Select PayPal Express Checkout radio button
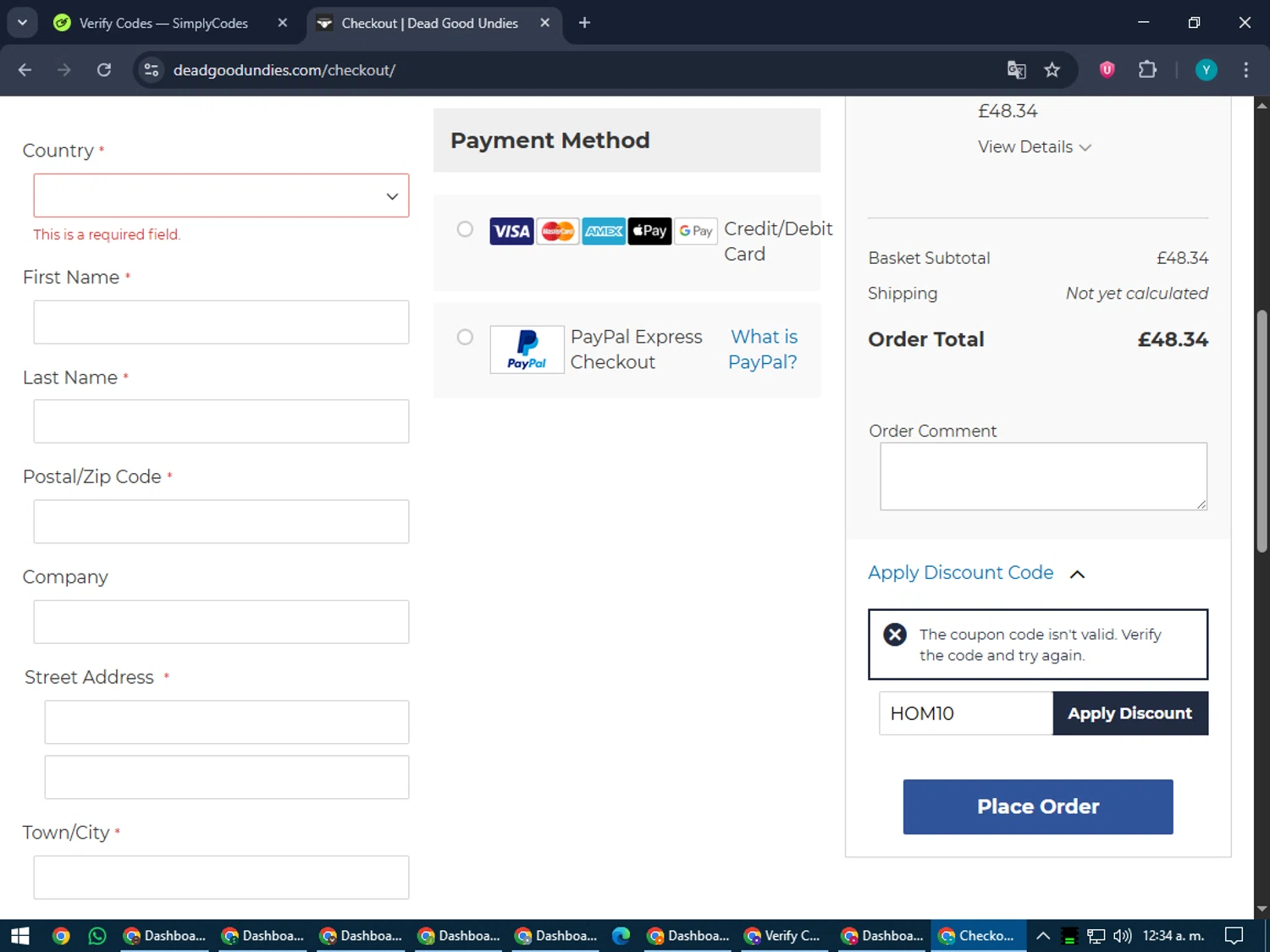This screenshot has width=1270, height=952. click(465, 338)
